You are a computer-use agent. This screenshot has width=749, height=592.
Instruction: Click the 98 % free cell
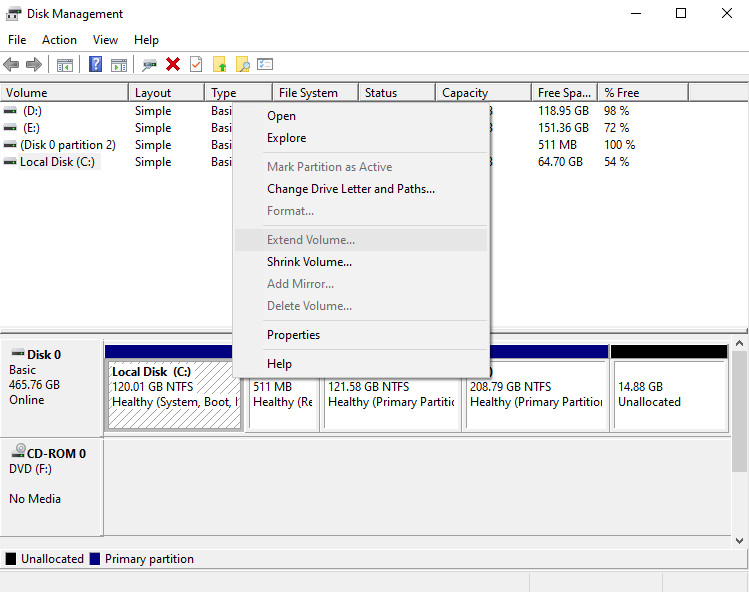click(x=616, y=111)
